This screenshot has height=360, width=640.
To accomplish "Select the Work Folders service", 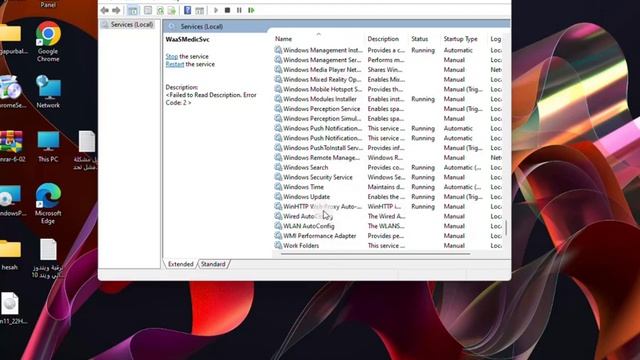I will pos(387,246).
